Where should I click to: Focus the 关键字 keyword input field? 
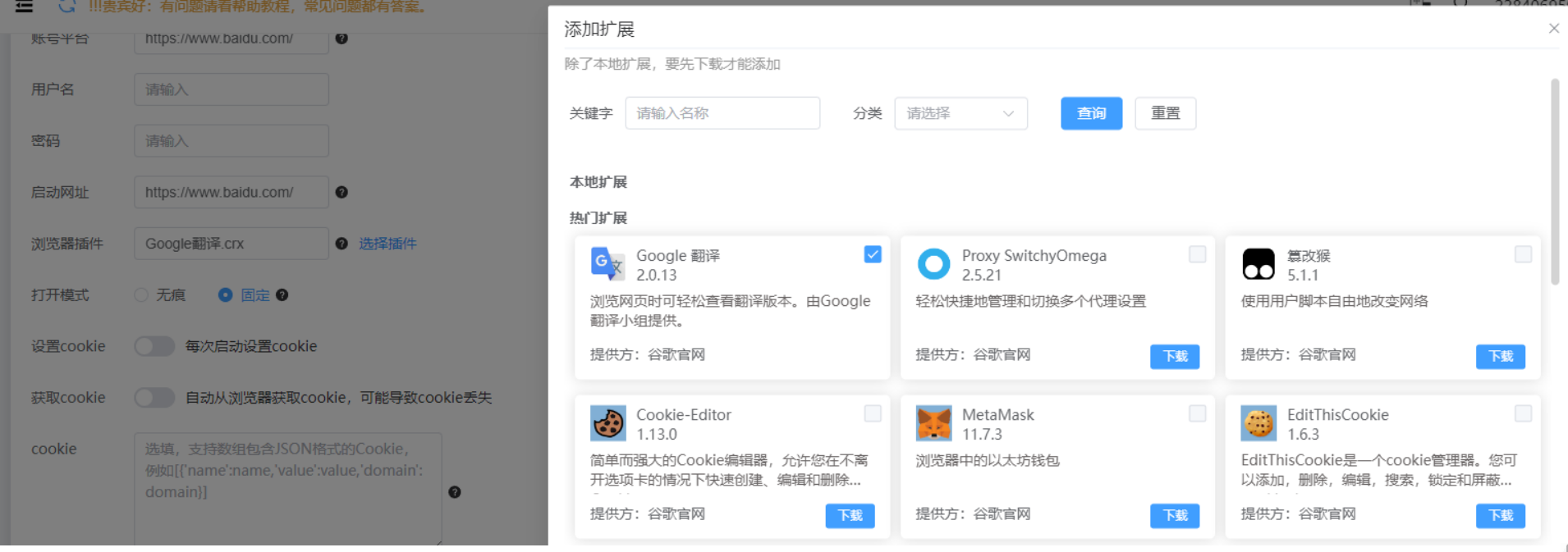[722, 113]
